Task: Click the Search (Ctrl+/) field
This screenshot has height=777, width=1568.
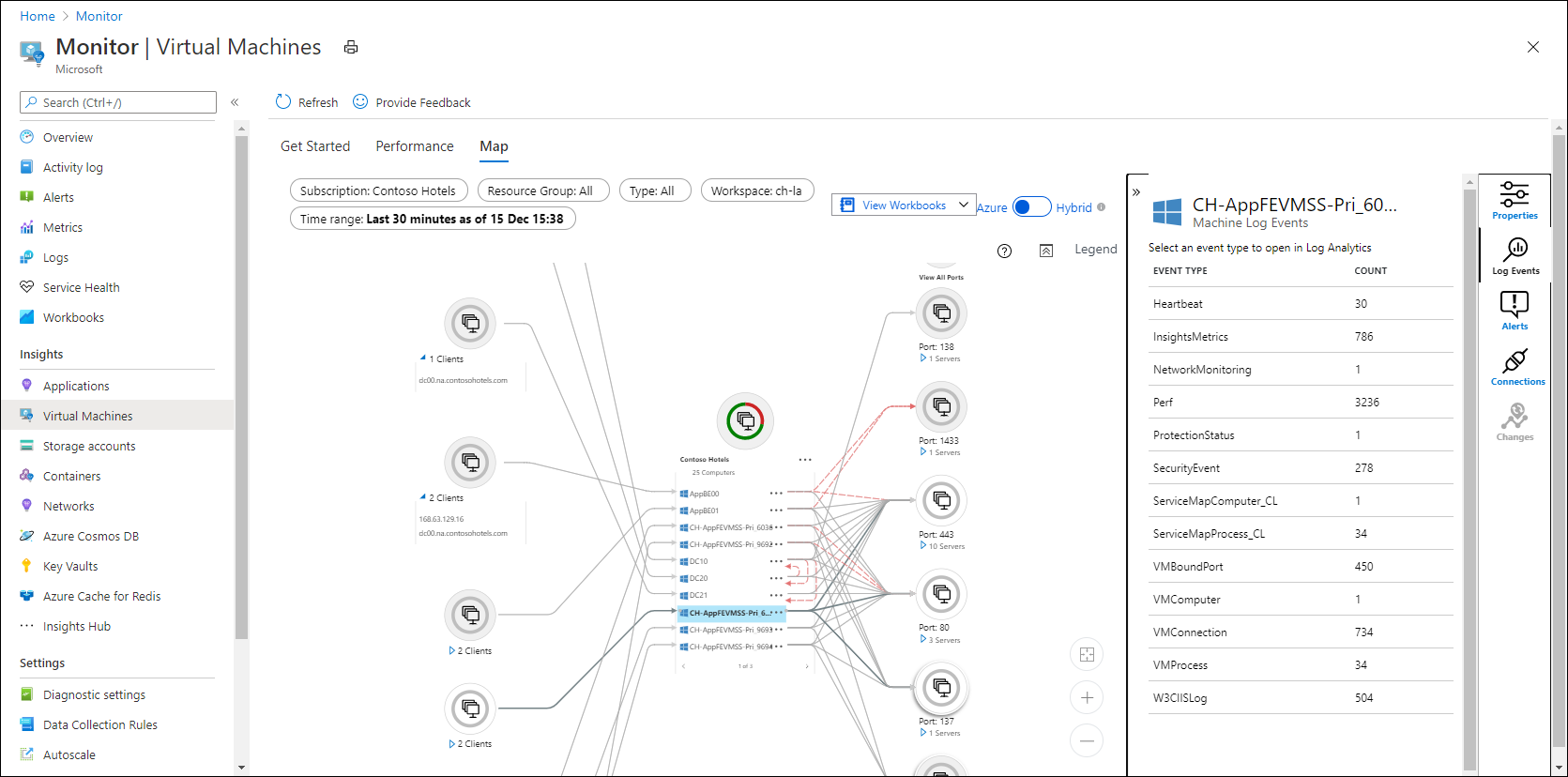Action: click(118, 102)
